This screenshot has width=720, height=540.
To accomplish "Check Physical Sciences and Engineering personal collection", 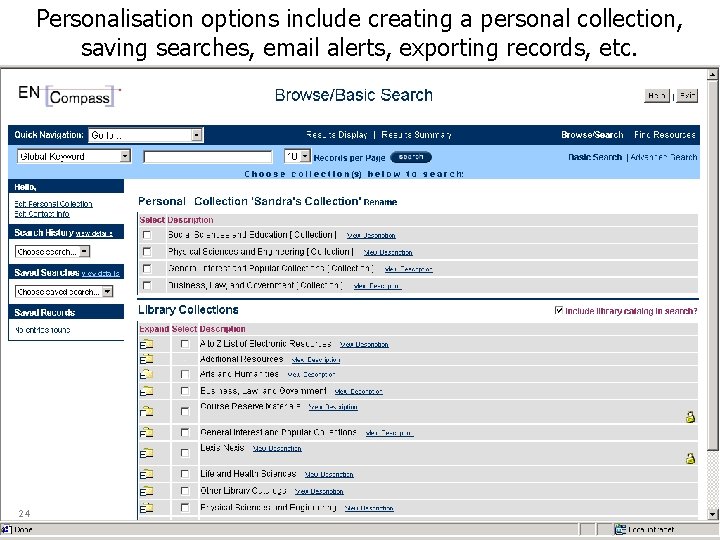I will click(147, 252).
